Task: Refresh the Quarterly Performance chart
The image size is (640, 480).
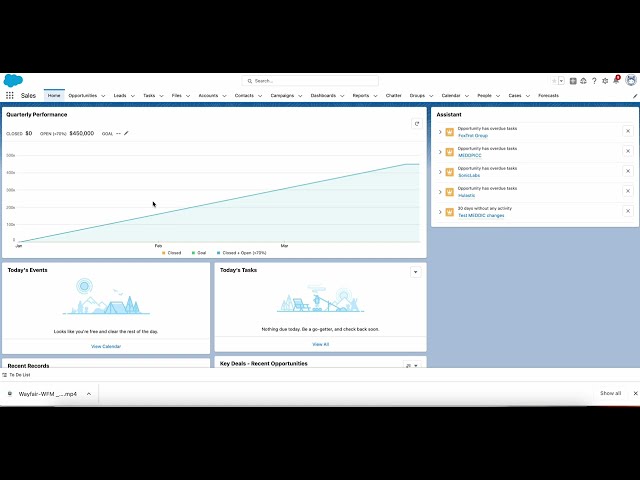Action: coord(416,124)
